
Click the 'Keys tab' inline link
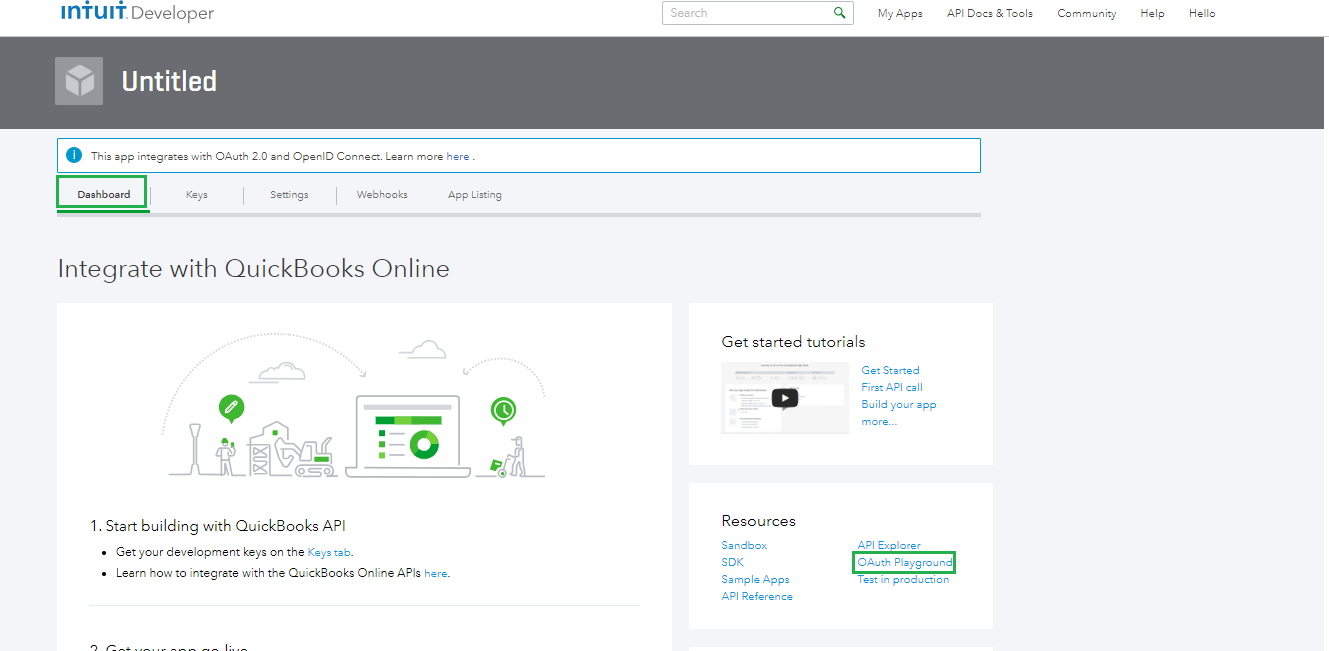click(x=329, y=552)
